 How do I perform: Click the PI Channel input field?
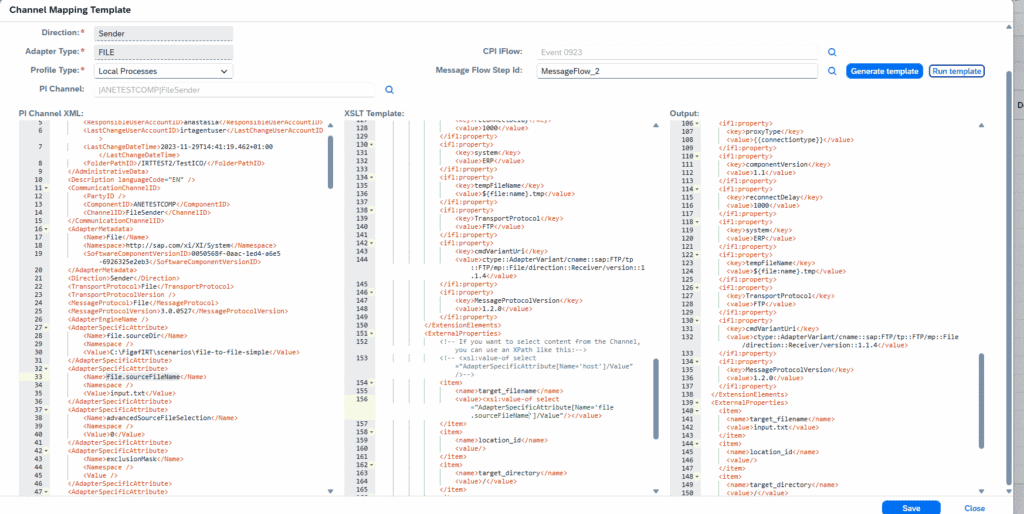tap(234, 90)
